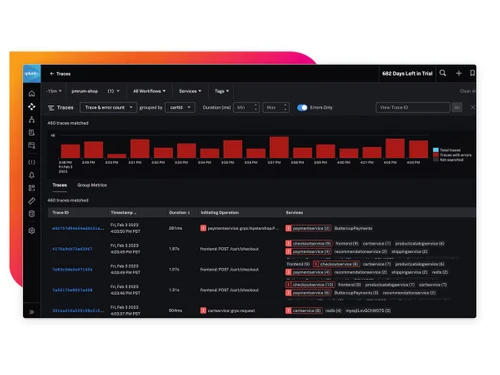The image size is (500, 375).
Task: Sort by Trace ID column header
Action: [x=61, y=212]
